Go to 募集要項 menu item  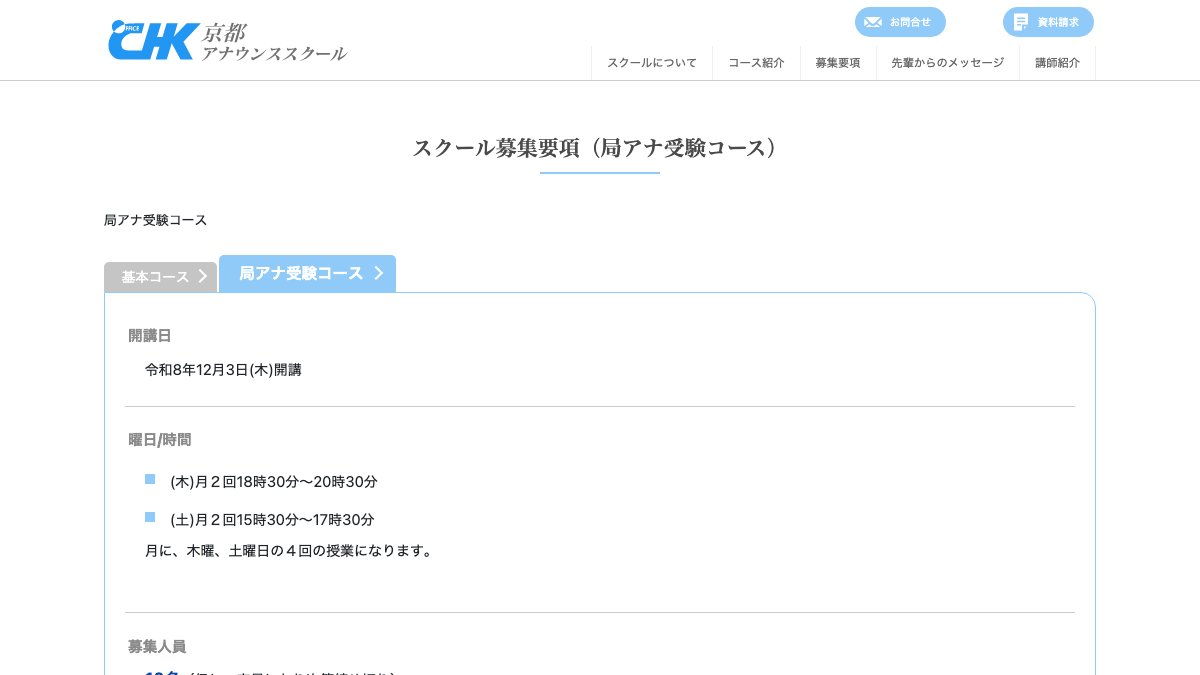click(838, 62)
